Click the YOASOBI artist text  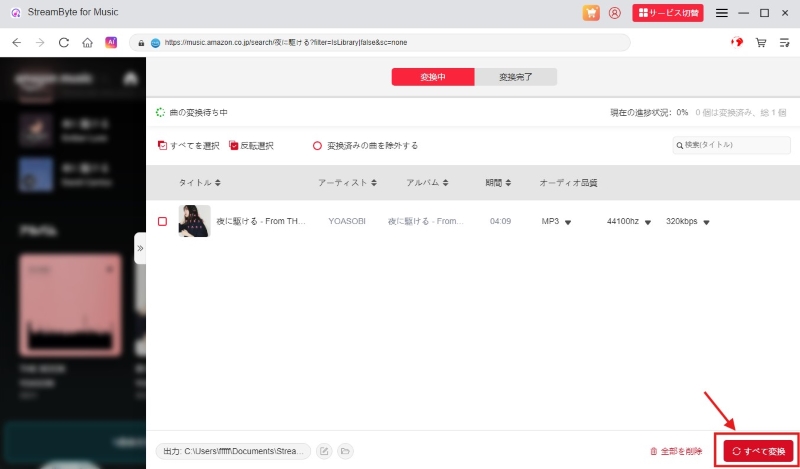coord(347,221)
